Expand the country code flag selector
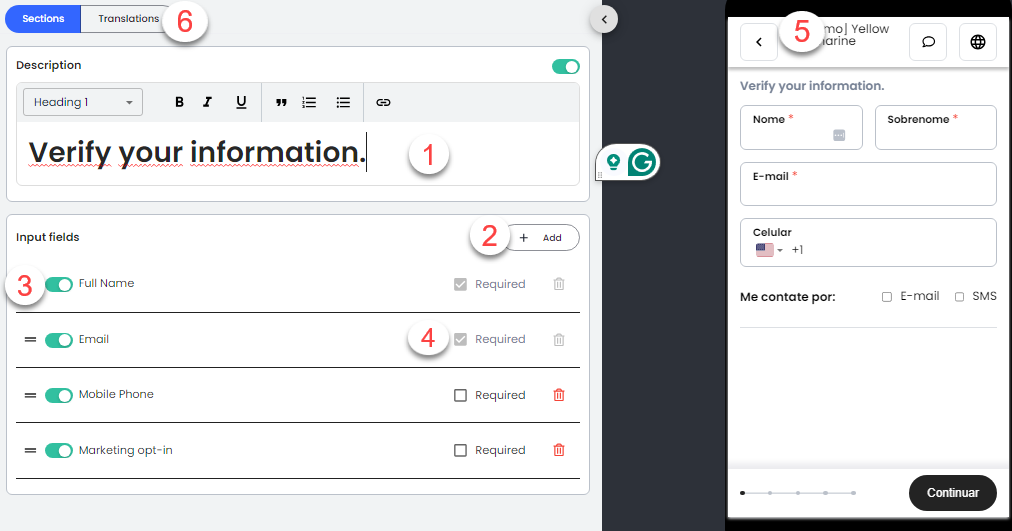The width and height of the screenshot is (1012, 531). (769, 250)
